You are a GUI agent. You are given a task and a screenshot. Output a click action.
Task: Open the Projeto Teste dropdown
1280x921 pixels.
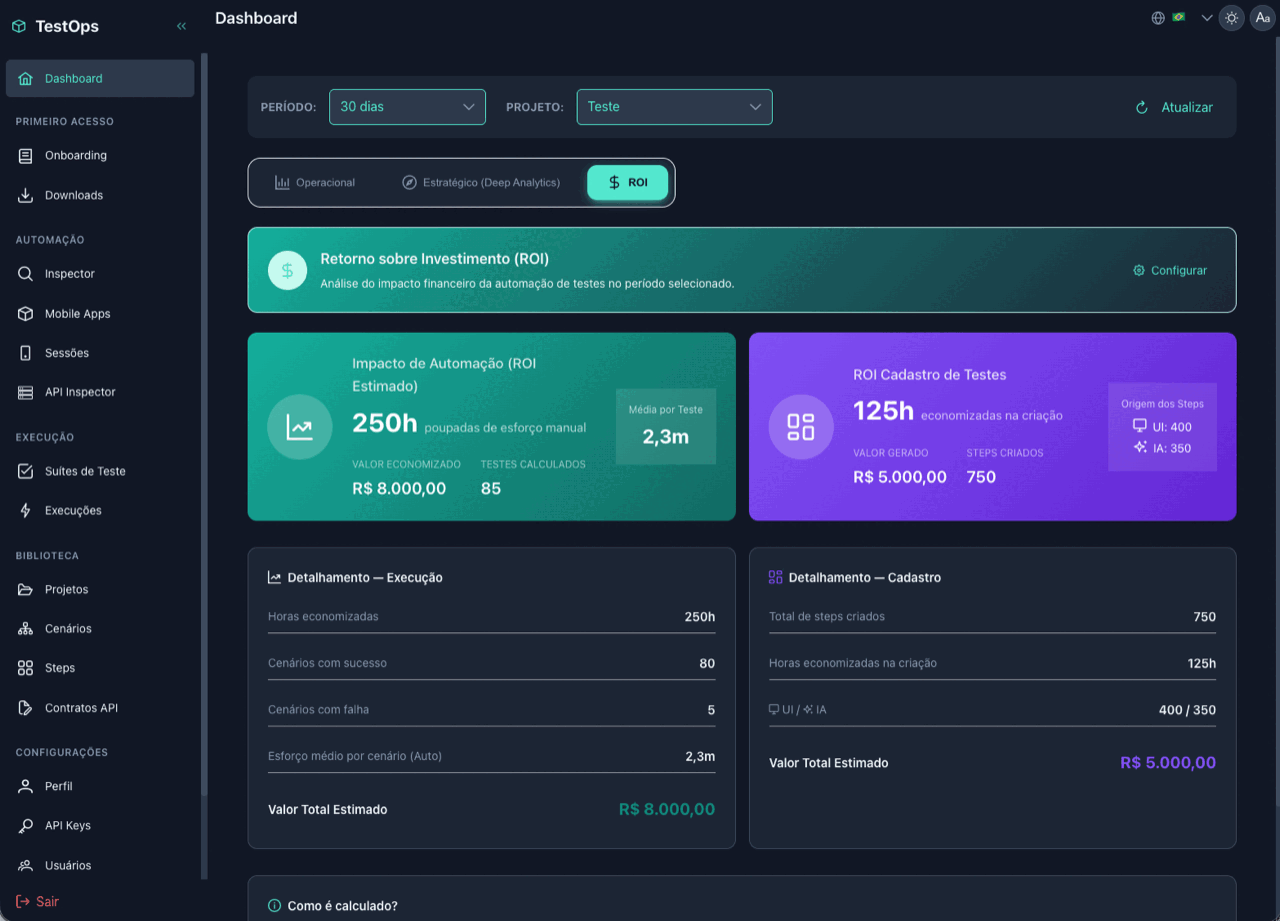click(x=674, y=107)
